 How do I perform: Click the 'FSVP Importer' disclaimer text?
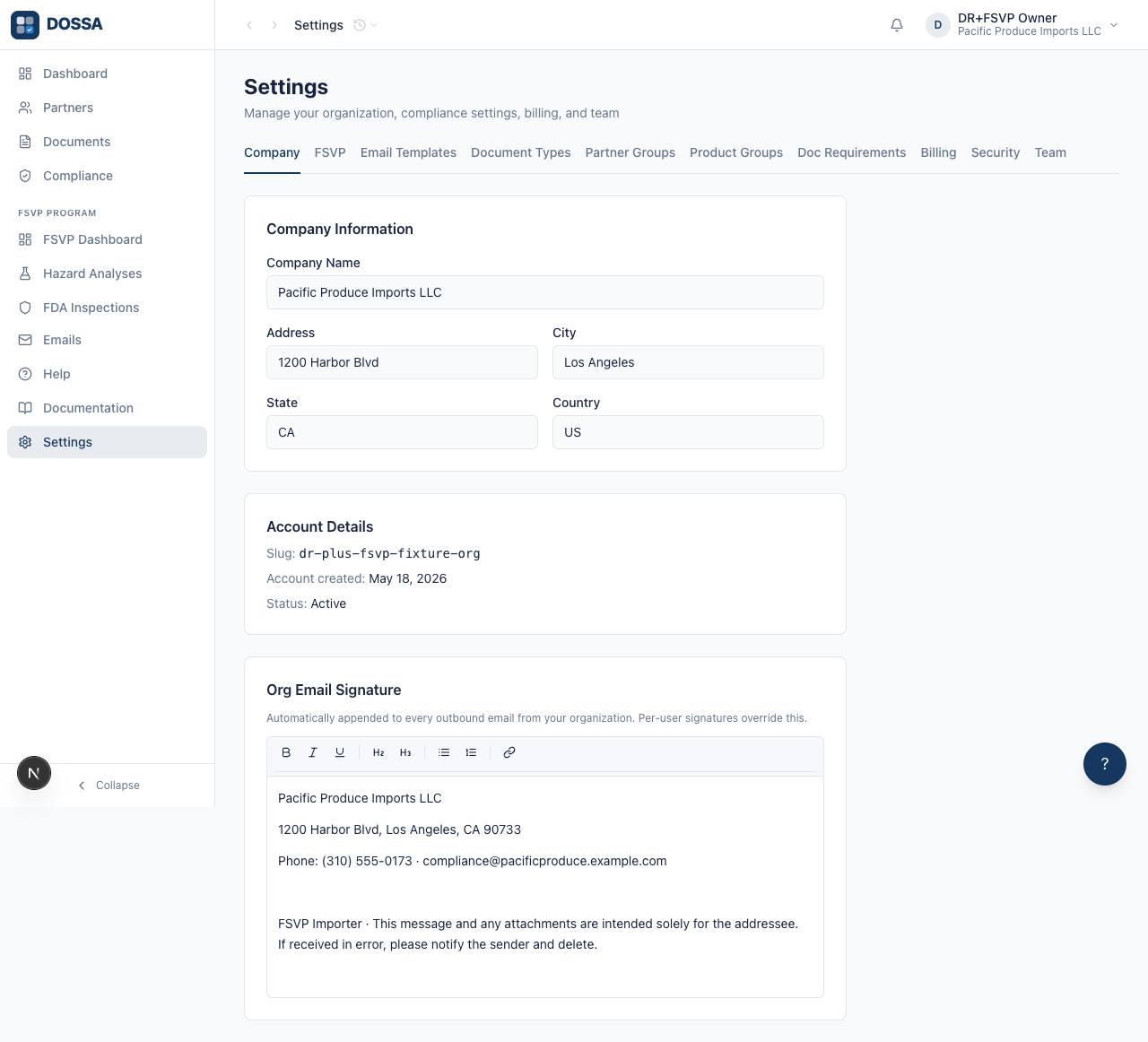(x=538, y=933)
